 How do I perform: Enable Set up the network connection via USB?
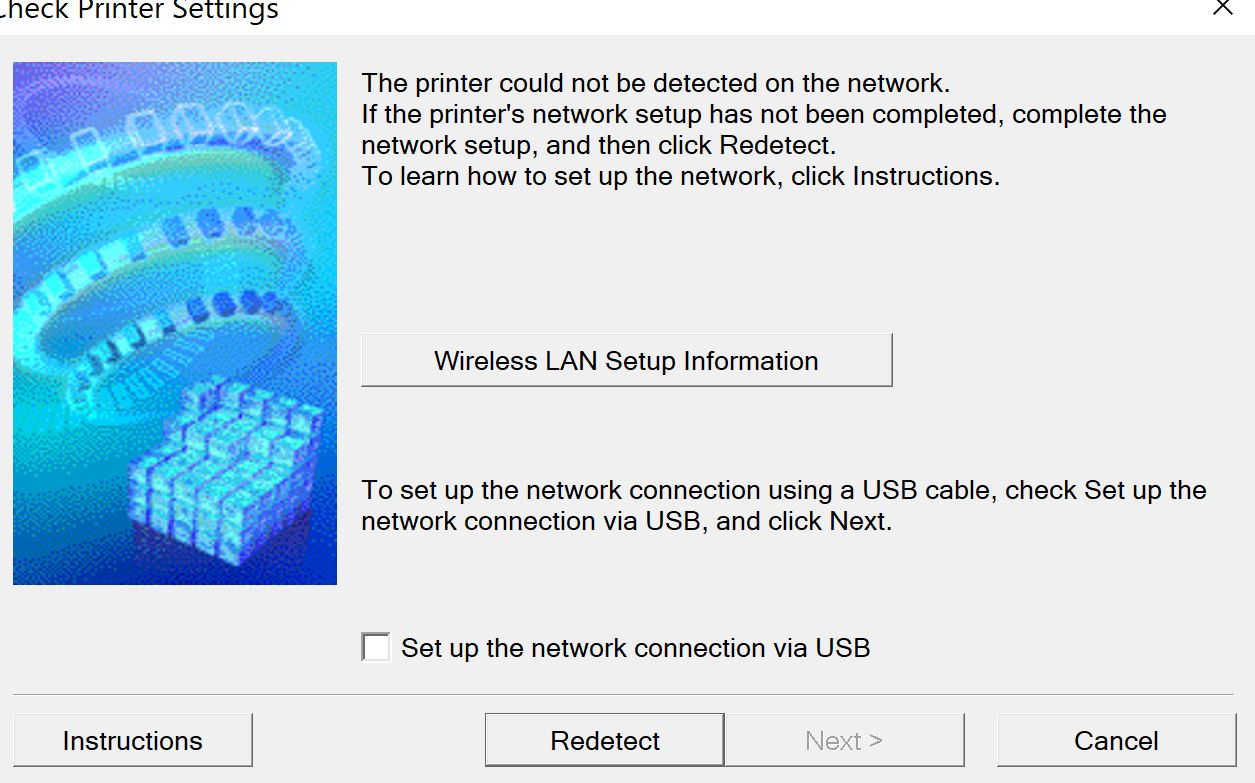point(376,647)
